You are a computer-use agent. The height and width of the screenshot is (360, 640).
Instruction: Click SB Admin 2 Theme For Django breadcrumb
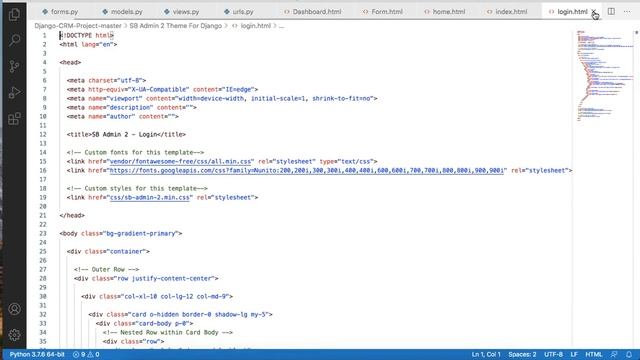pyautogui.click(x=176, y=26)
